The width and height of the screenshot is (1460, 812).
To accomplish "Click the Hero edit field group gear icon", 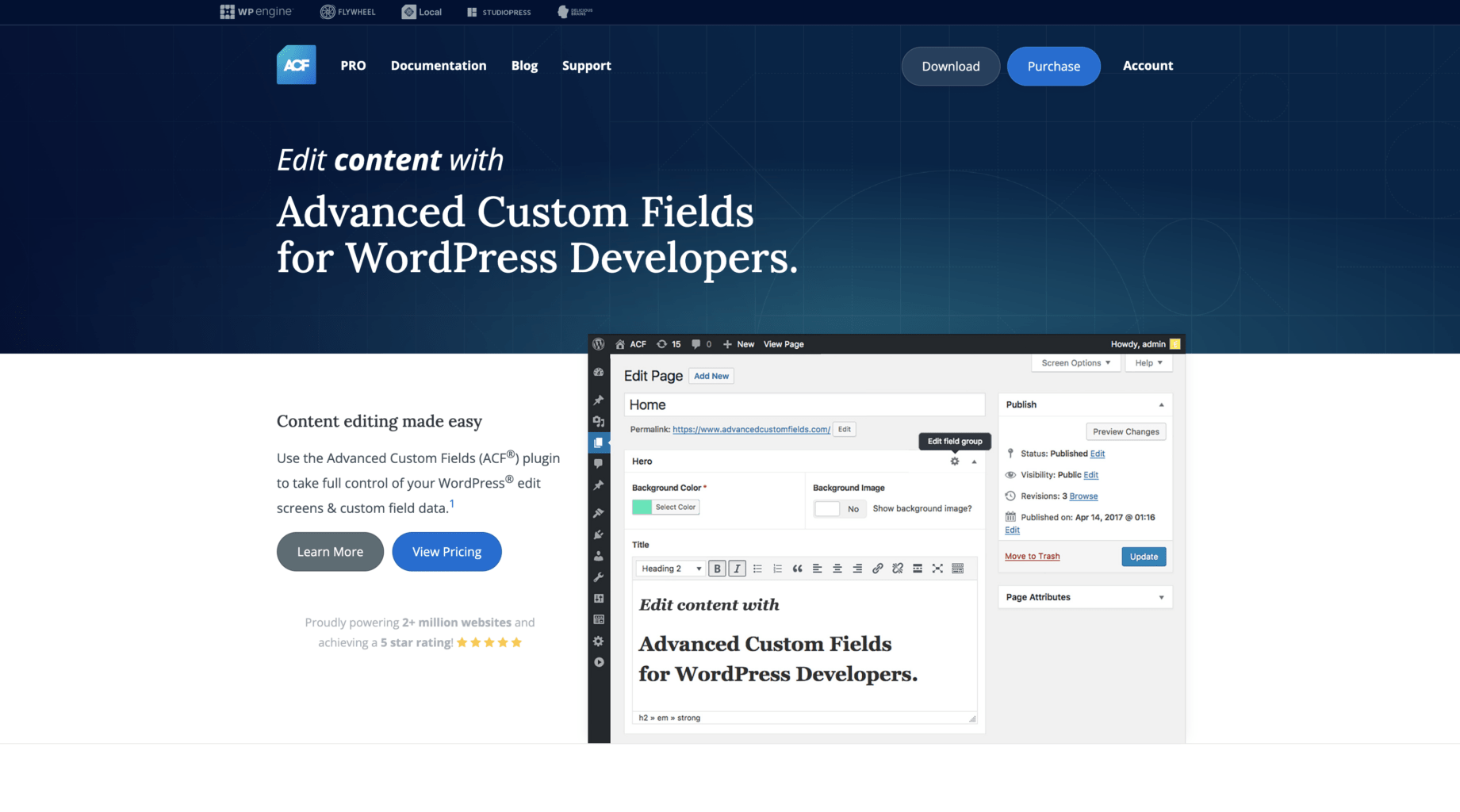I will (x=955, y=461).
